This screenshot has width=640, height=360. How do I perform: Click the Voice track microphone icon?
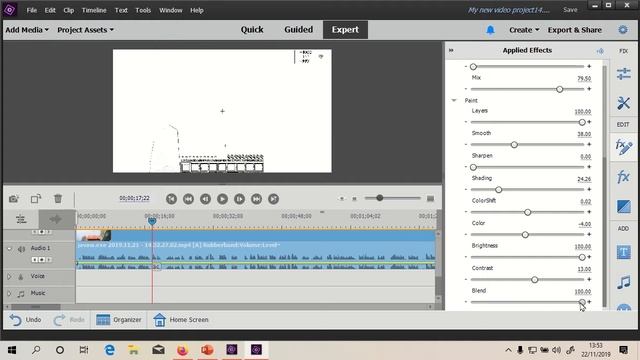coord(21,277)
